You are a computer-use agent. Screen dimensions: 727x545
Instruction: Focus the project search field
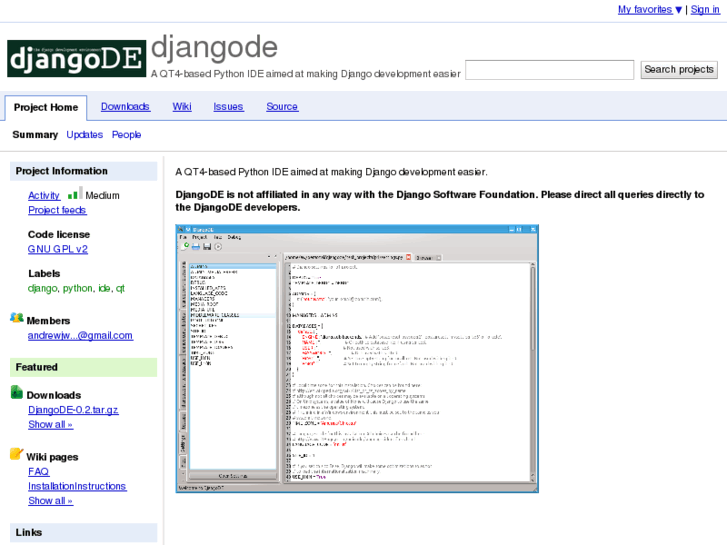click(x=549, y=70)
